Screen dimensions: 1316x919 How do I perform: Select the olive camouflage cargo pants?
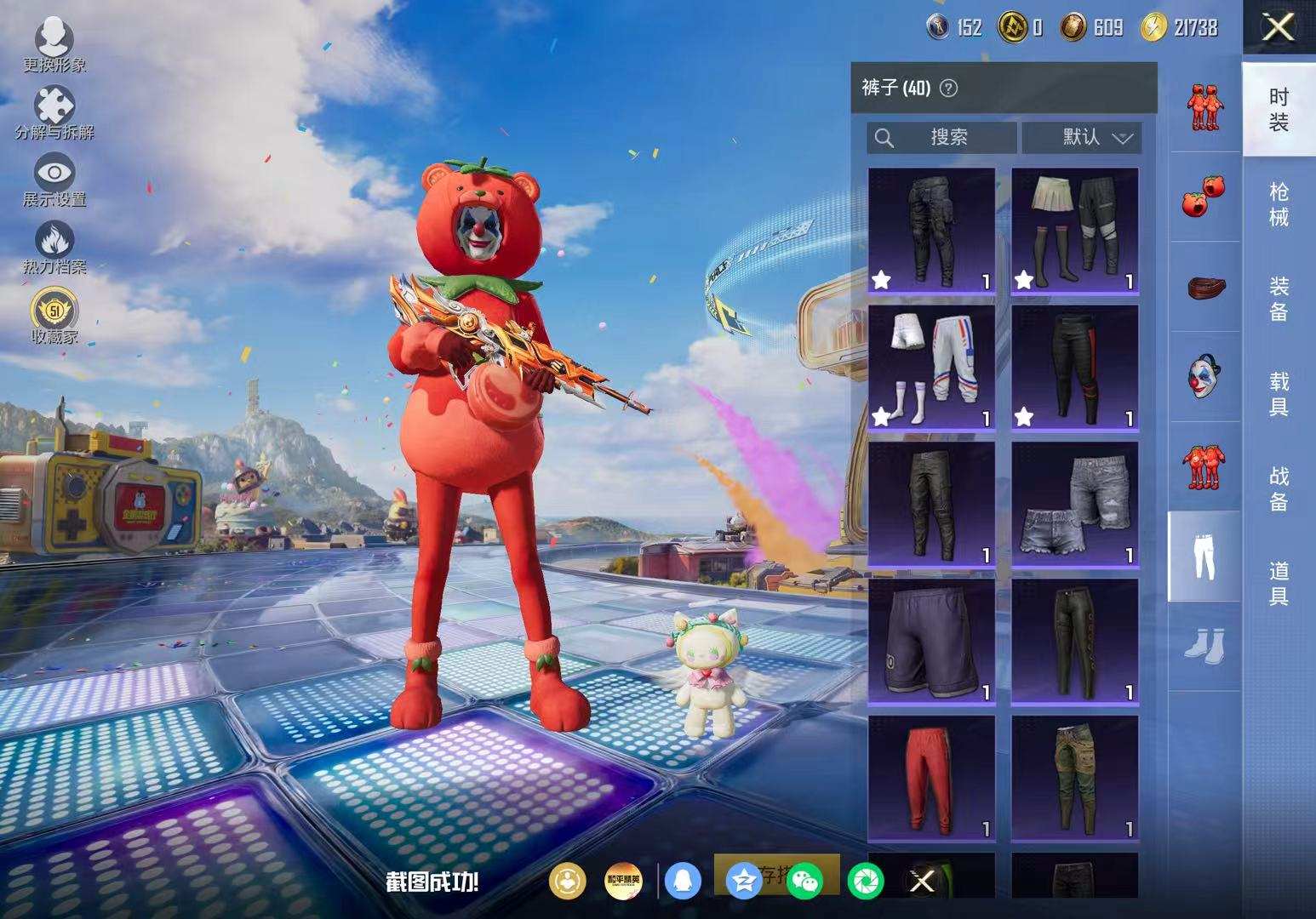point(1075,779)
